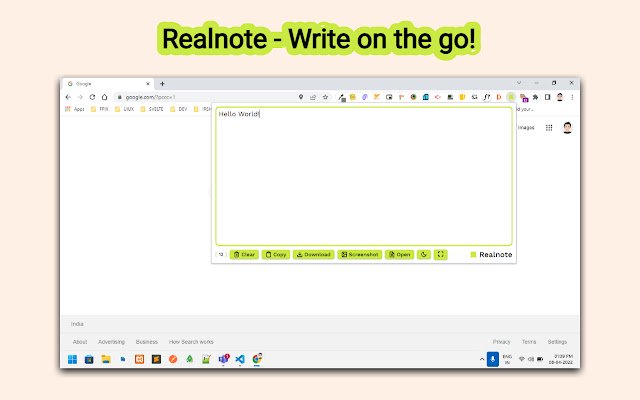Click the taskbar clock and date
Viewport: 640px width, 400px height.
pos(560,359)
